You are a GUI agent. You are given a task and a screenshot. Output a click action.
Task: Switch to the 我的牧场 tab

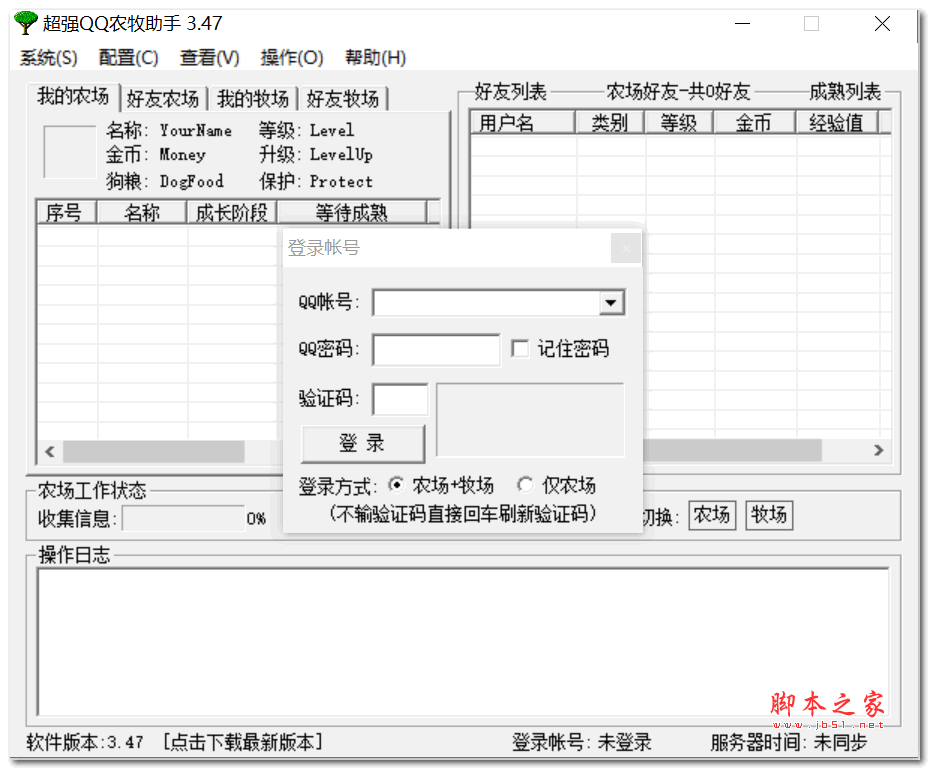251,97
